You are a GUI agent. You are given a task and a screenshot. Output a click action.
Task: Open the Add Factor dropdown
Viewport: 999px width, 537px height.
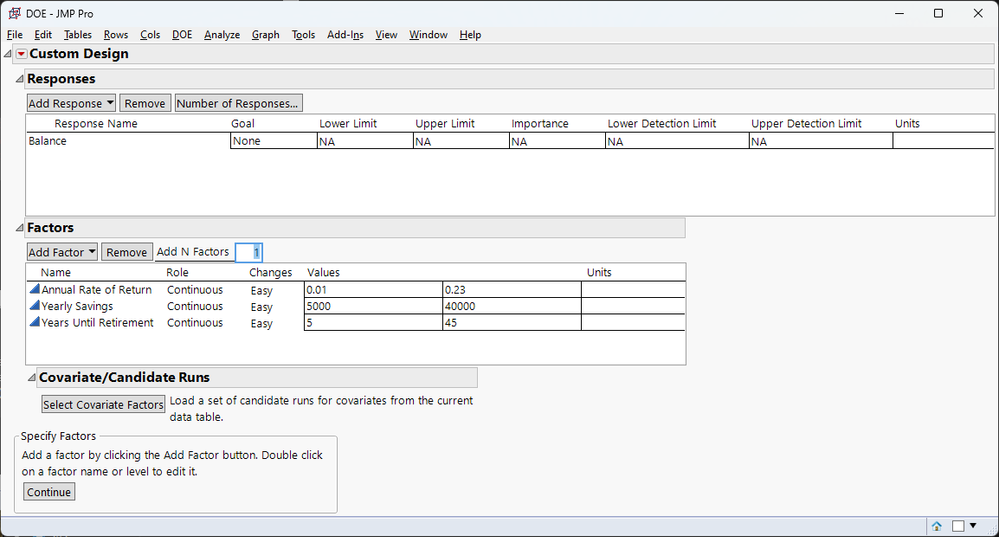(62, 252)
